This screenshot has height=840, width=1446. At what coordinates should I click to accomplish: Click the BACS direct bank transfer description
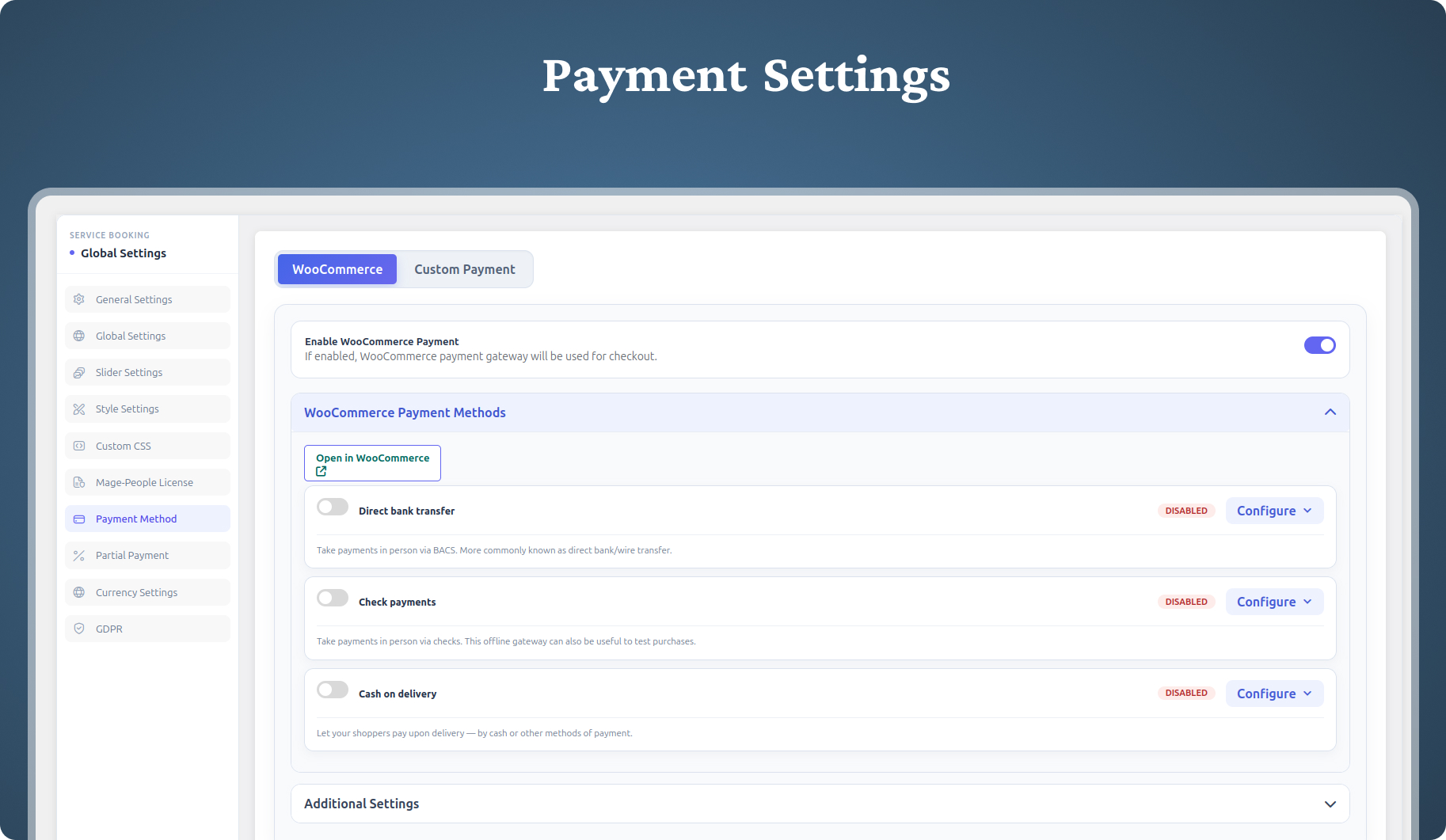494,550
